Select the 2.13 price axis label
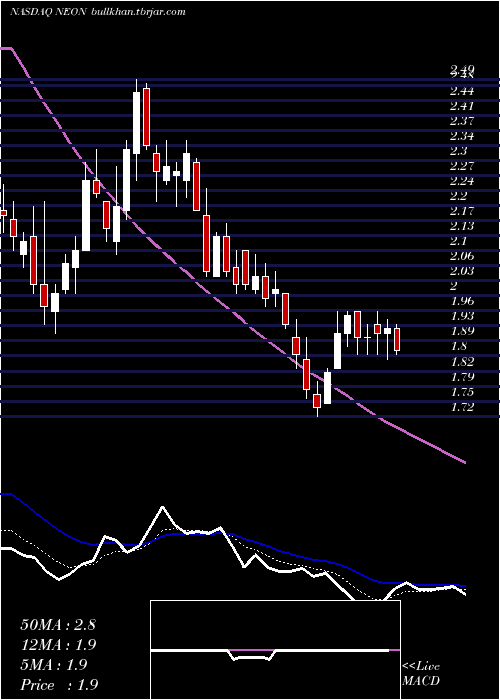 (462, 226)
